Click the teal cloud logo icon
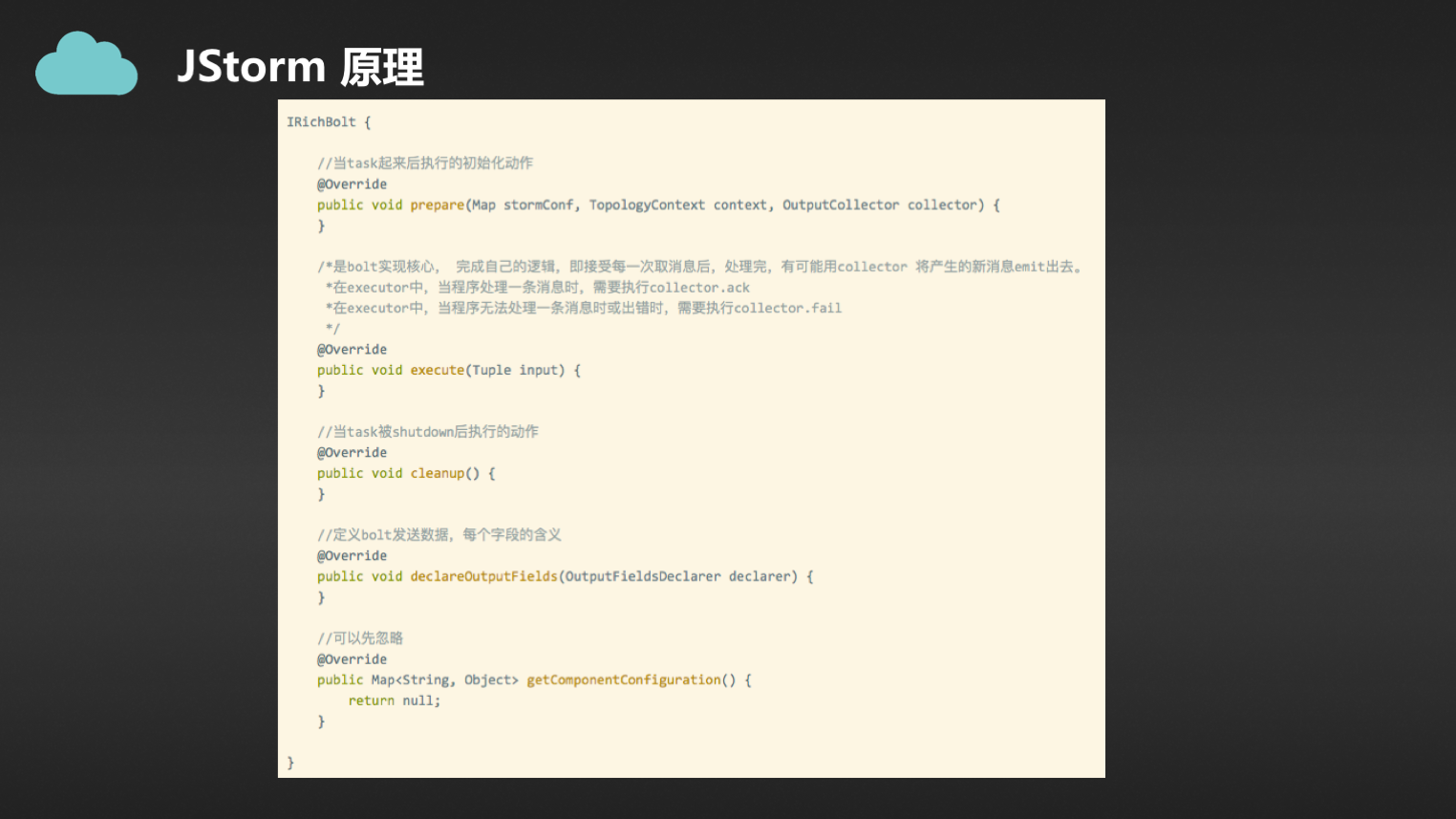 coord(86,64)
